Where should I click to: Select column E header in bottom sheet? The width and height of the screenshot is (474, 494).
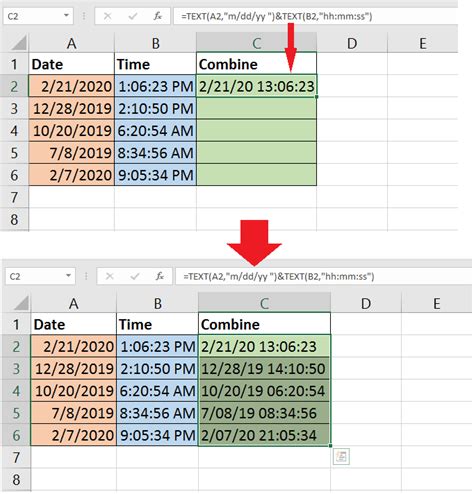(437, 303)
